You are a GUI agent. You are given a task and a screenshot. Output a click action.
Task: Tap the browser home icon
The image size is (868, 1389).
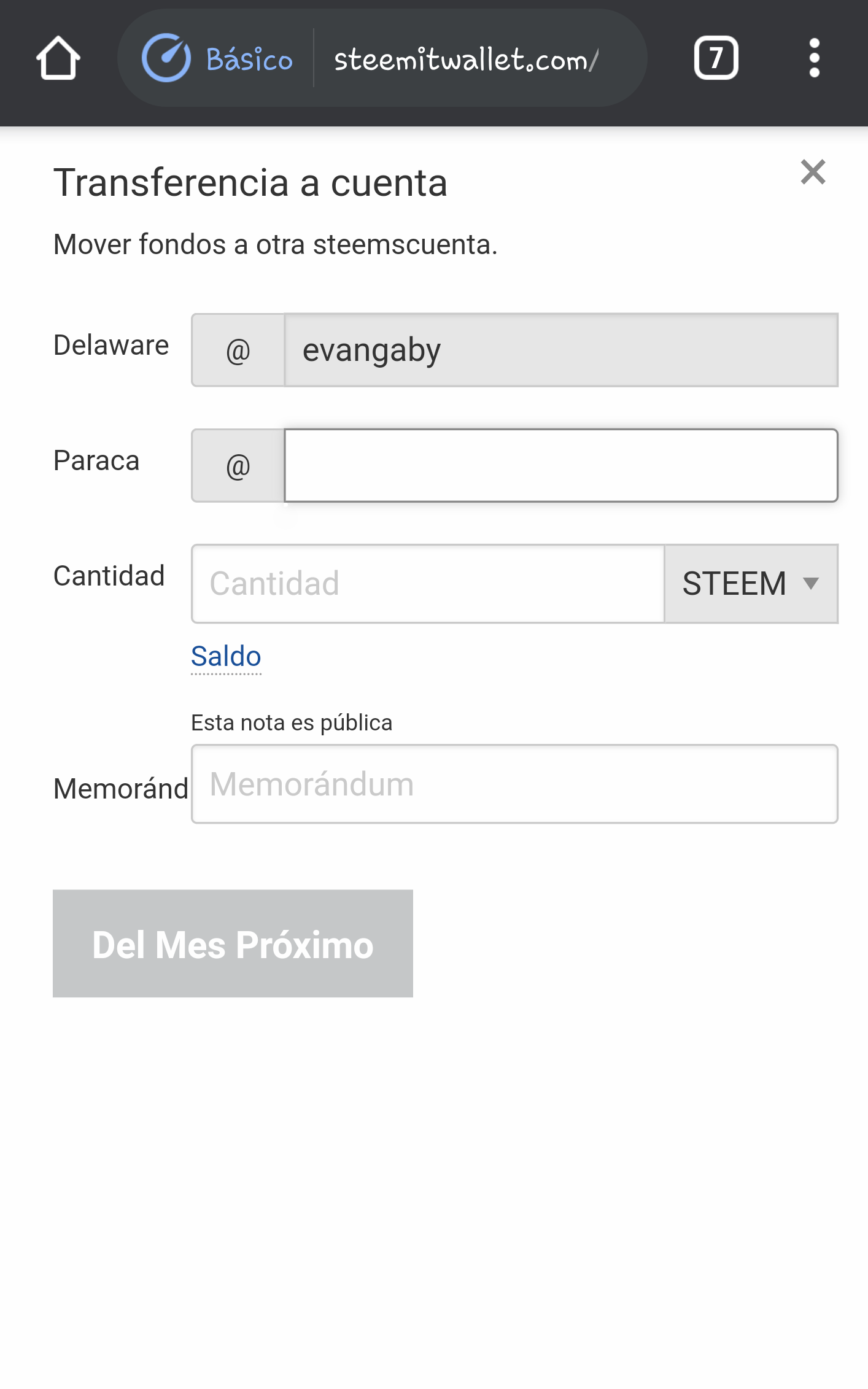[58, 58]
